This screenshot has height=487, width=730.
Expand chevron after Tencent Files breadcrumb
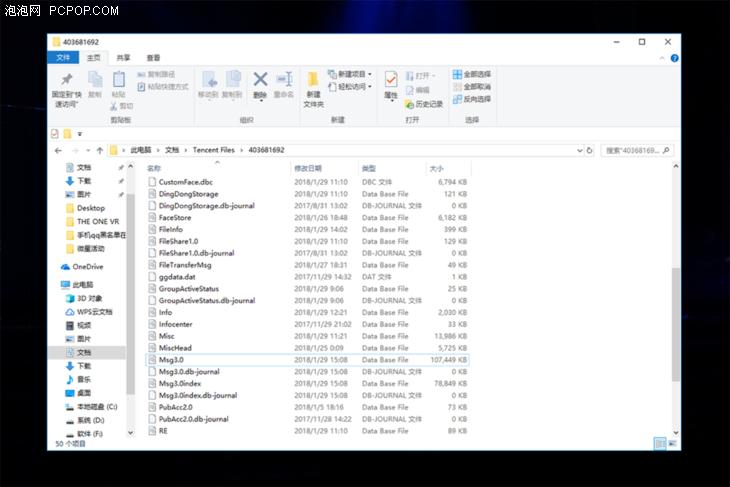point(242,150)
